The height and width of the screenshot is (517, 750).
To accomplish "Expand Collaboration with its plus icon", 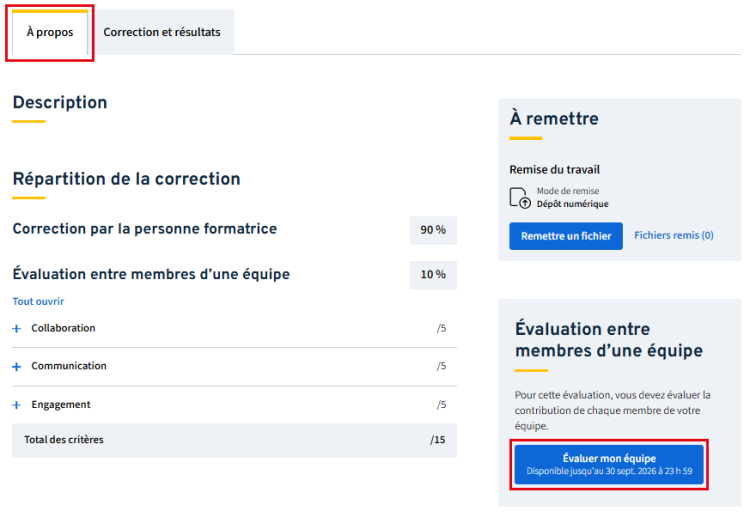I will coord(17,329).
